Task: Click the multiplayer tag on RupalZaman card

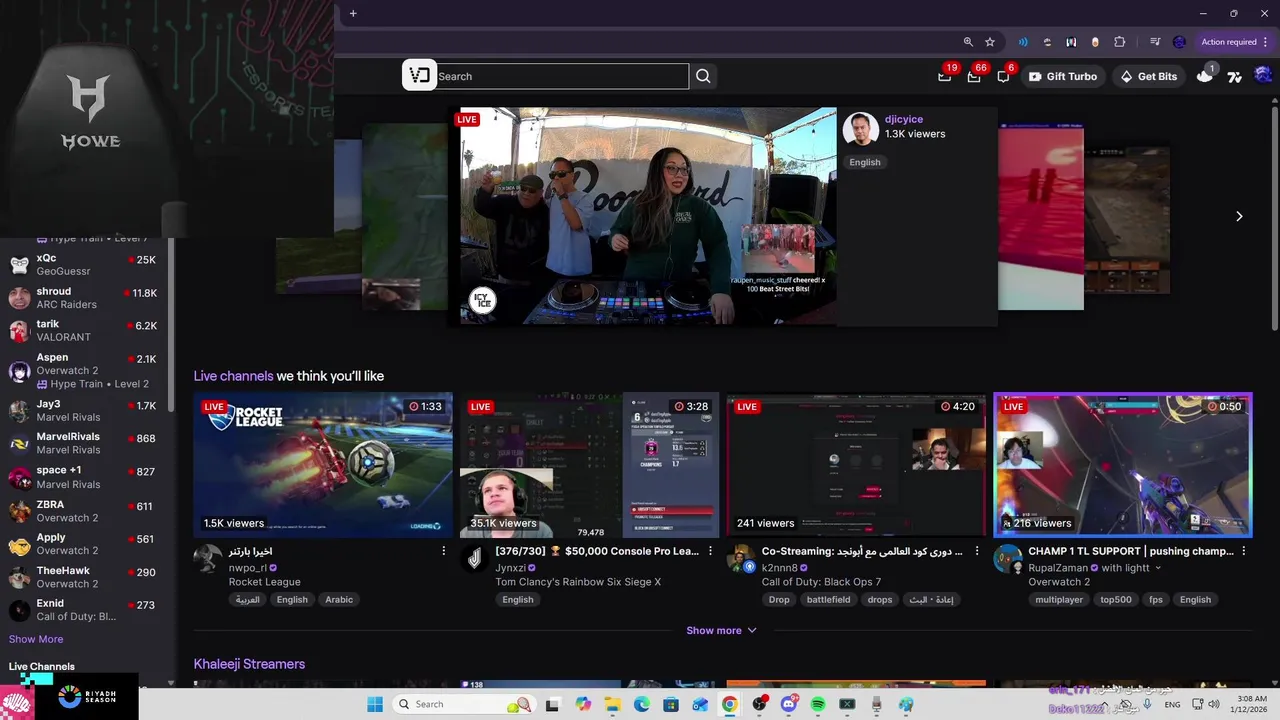Action: tap(1059, 600)
